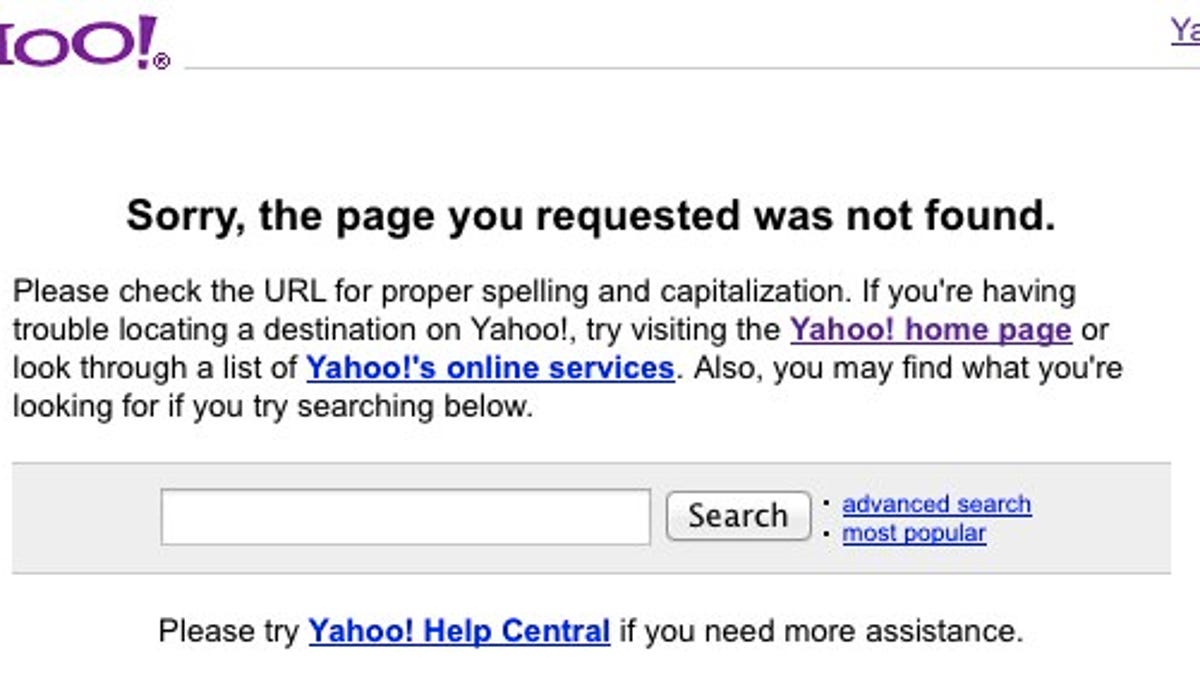The image size is (1200, 675).
Task: Go to advanced search
Action: click(x=937, y=504)
